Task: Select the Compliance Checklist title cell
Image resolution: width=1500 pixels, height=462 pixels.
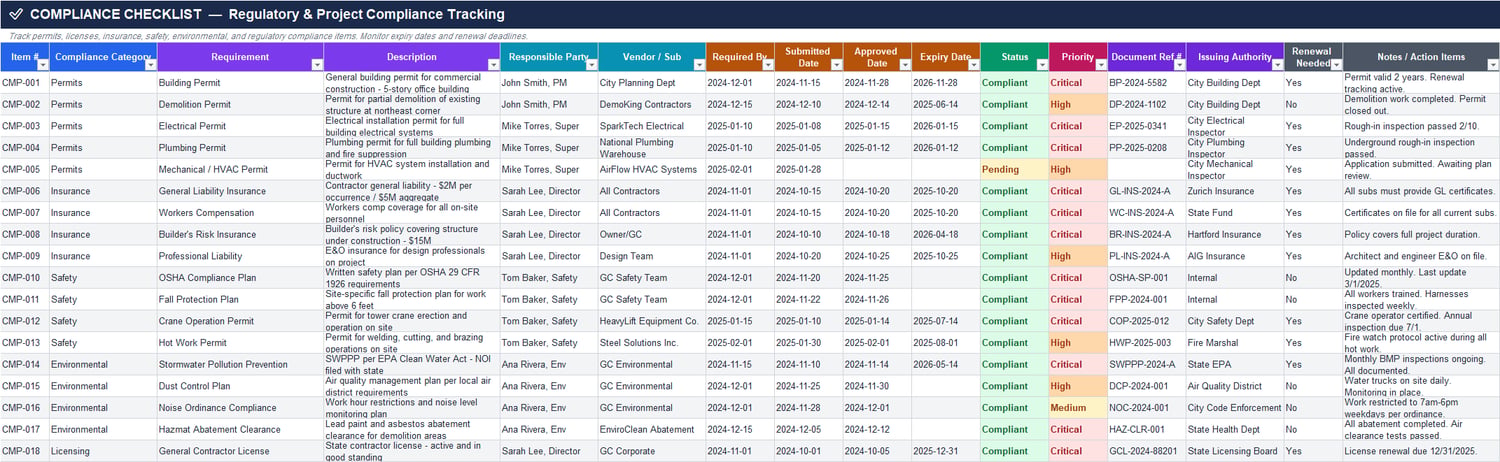Action: point(750,14)
